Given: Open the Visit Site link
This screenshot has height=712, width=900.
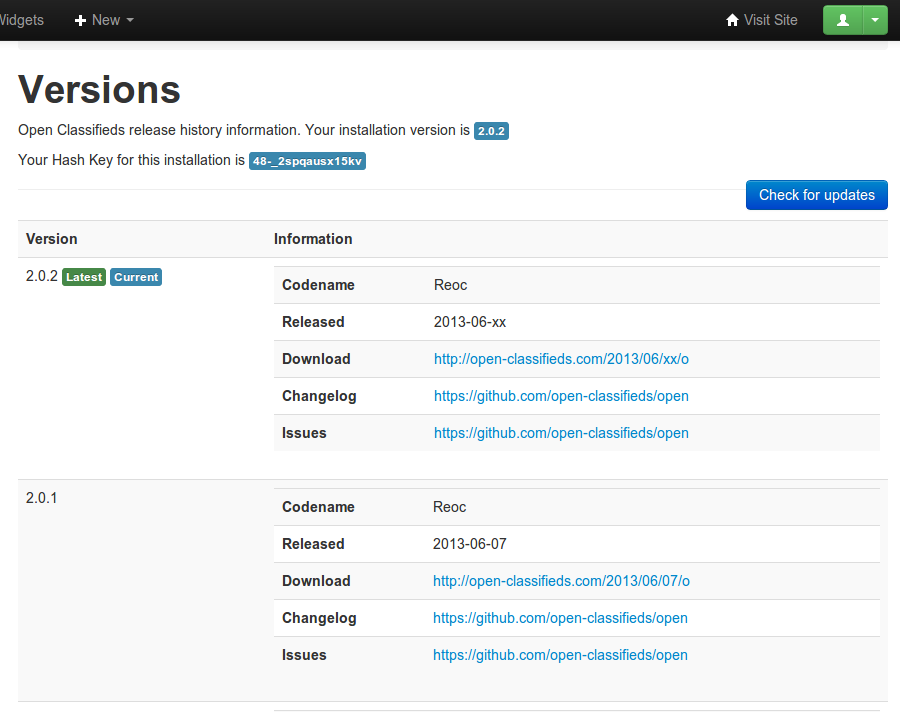Looking at the screenshot, I should tap(770, 20).
